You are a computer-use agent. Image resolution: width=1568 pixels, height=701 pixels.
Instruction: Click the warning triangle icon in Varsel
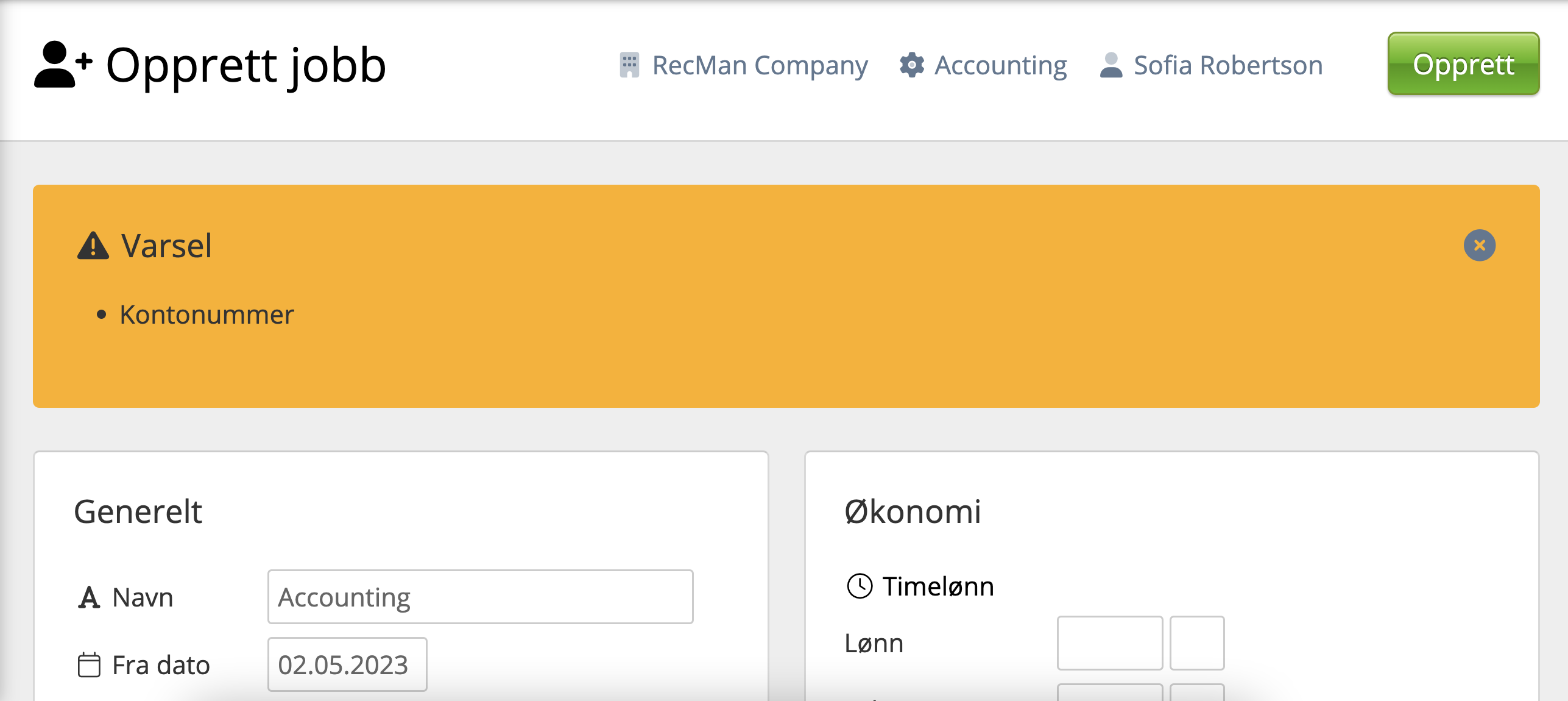[93, 246]
